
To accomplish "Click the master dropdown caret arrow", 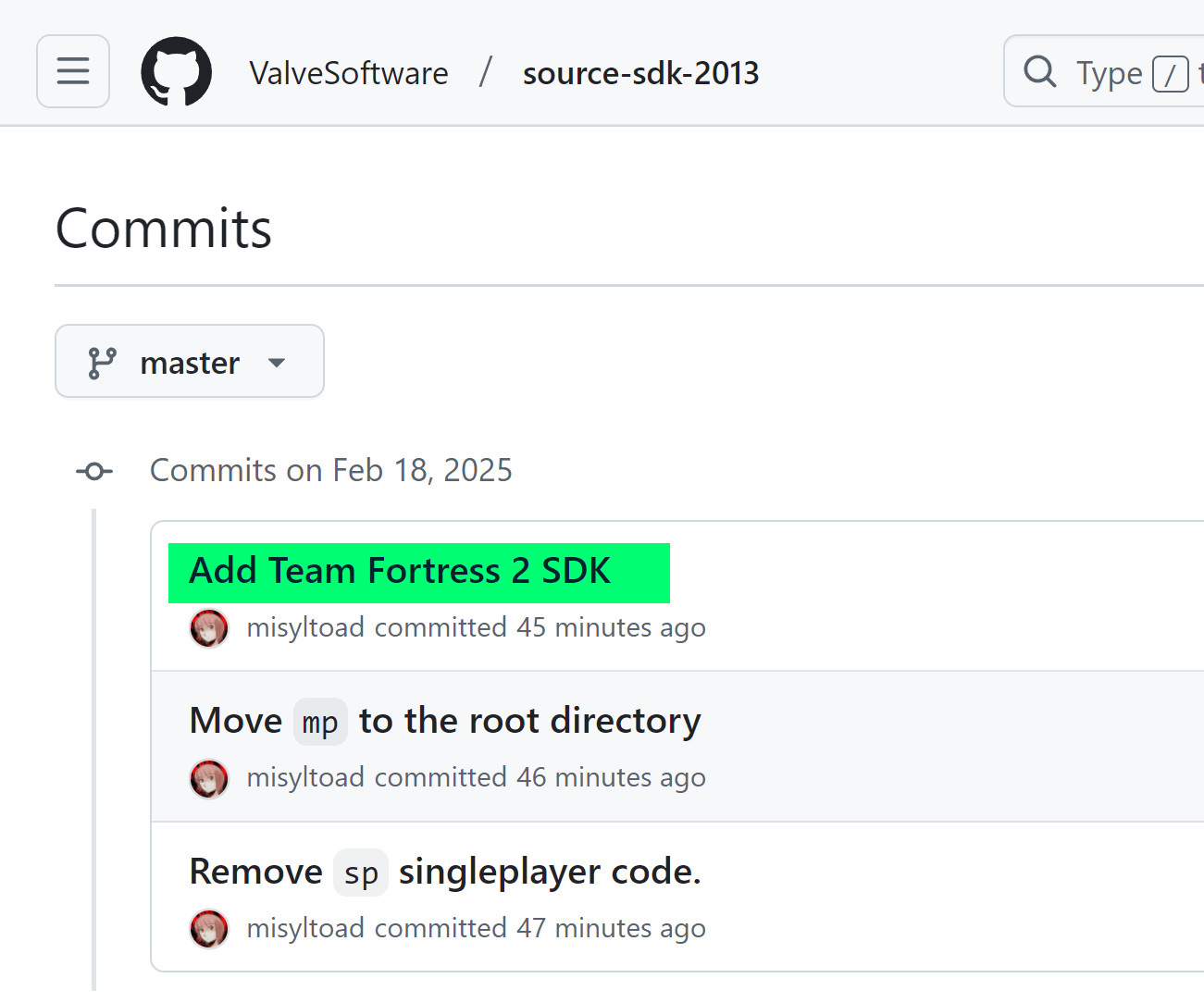I will tap(276, 363).
